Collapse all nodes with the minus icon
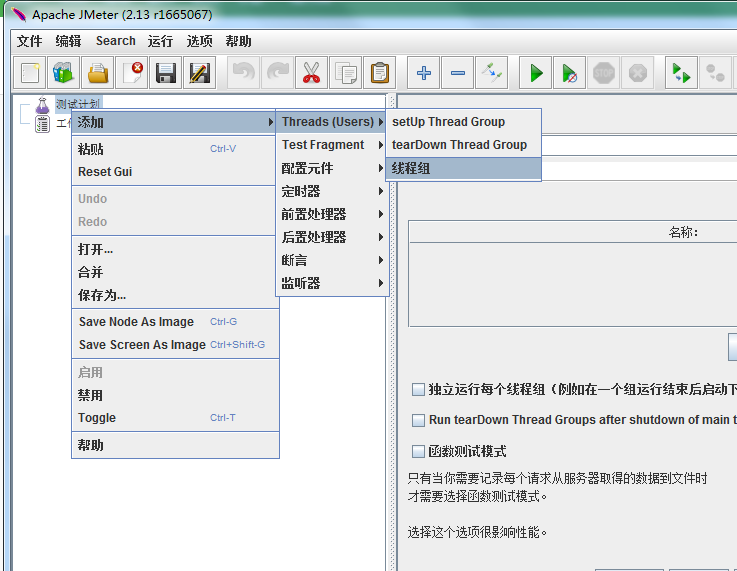 click(x=457, y=73)
